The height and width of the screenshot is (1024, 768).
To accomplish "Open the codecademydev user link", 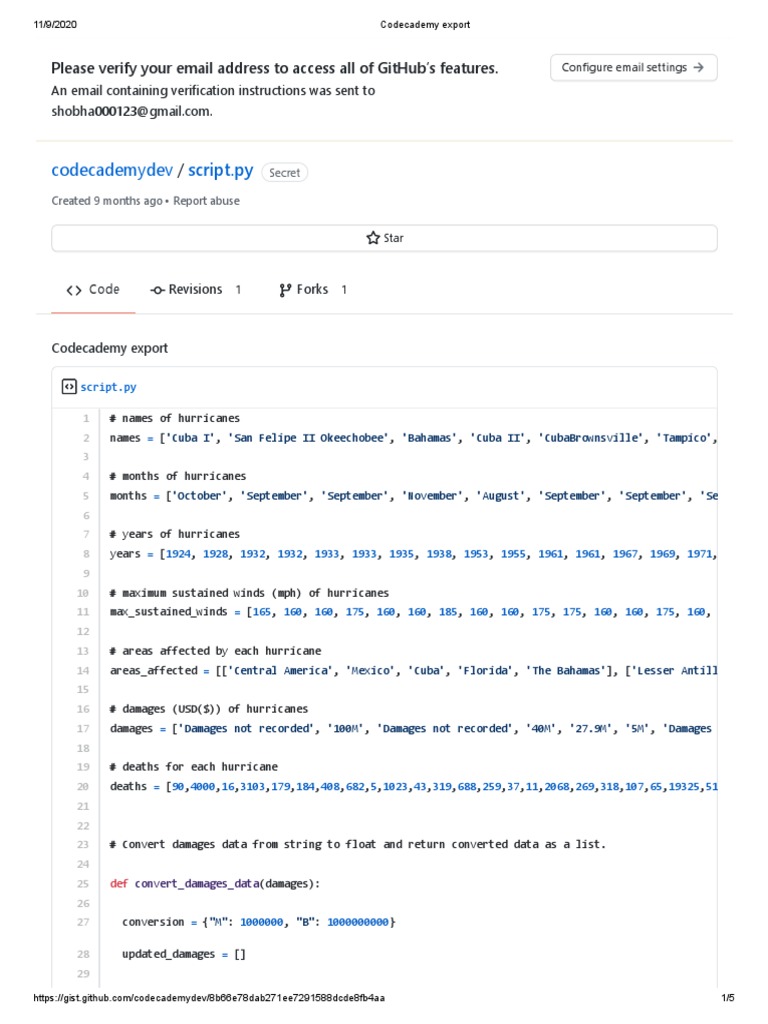I will click(x=112, y=170).
